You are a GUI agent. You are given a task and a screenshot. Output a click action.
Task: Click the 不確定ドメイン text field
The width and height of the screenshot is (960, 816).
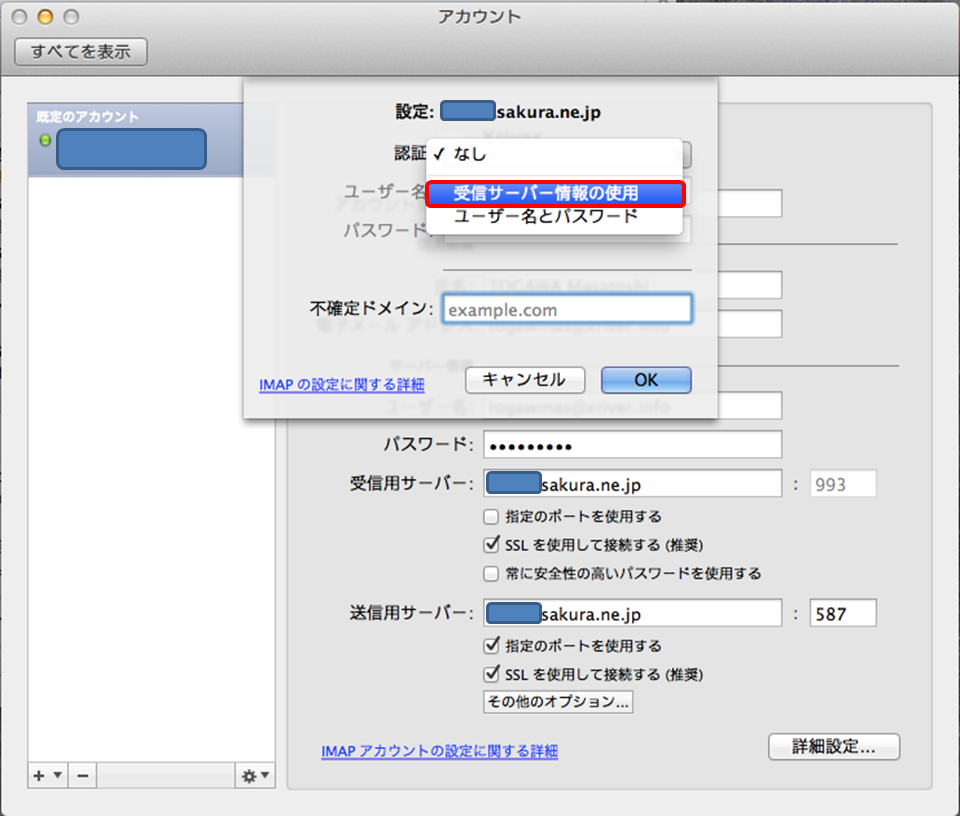pyautogui.click(x=567, y=310)
